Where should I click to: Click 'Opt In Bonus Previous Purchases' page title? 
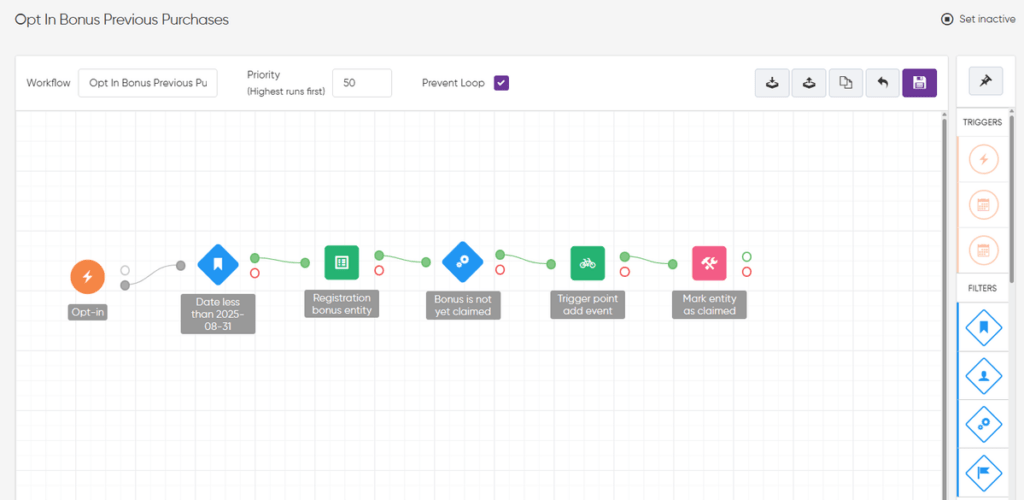[121, 20]
